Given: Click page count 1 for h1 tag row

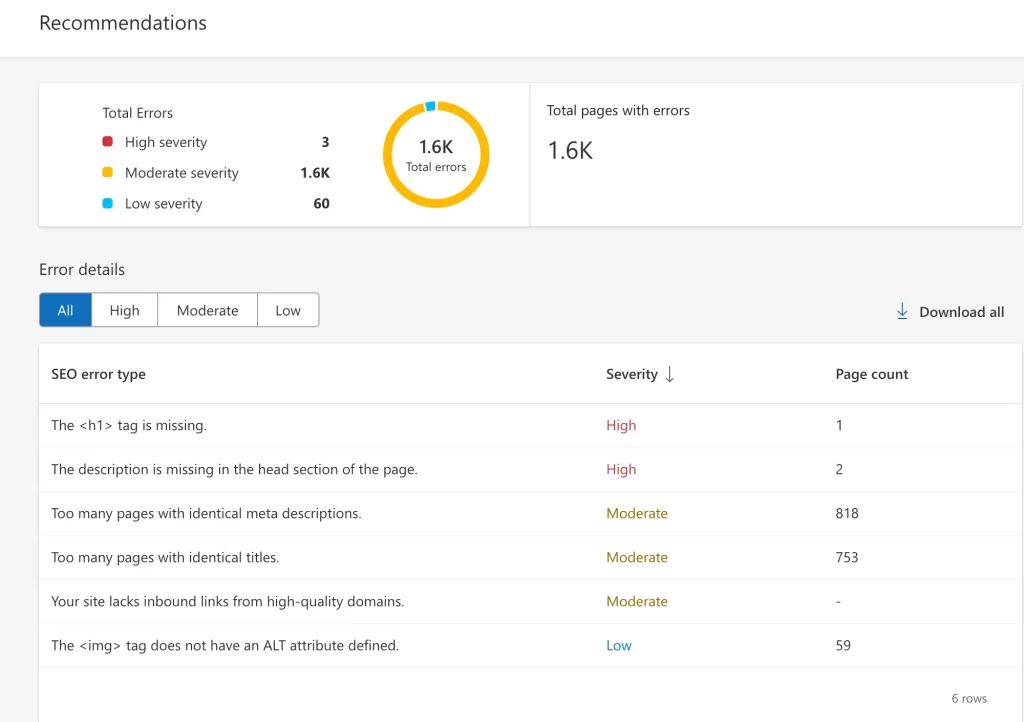Looking at the screenshot, I should [x=839, y=426].
